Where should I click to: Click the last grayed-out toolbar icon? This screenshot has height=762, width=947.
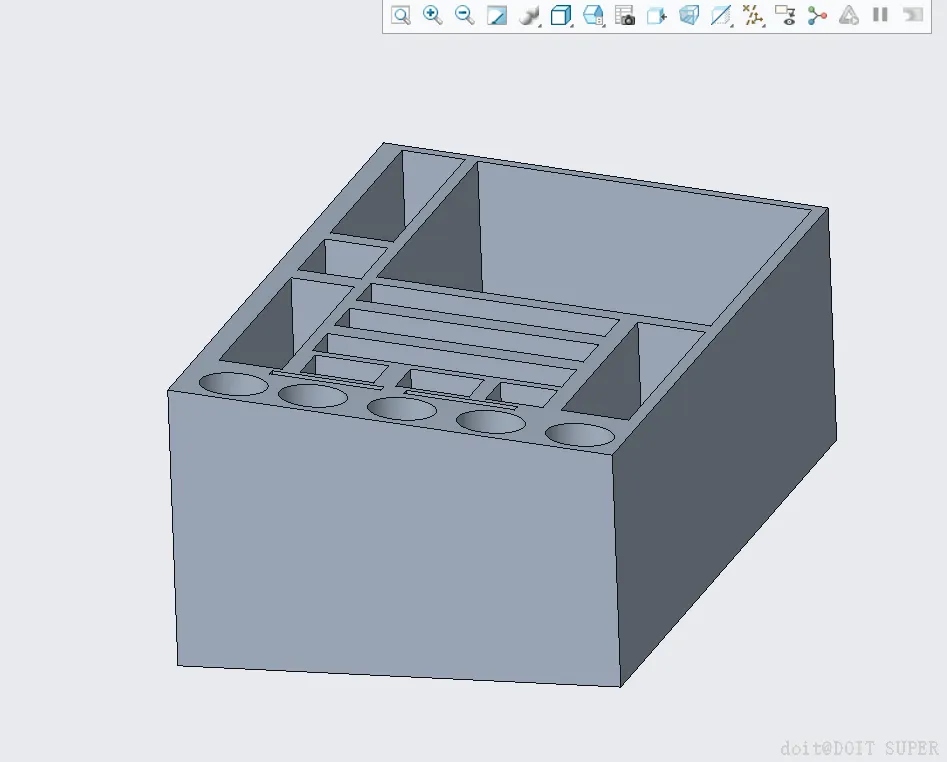(x=913, y=15)
